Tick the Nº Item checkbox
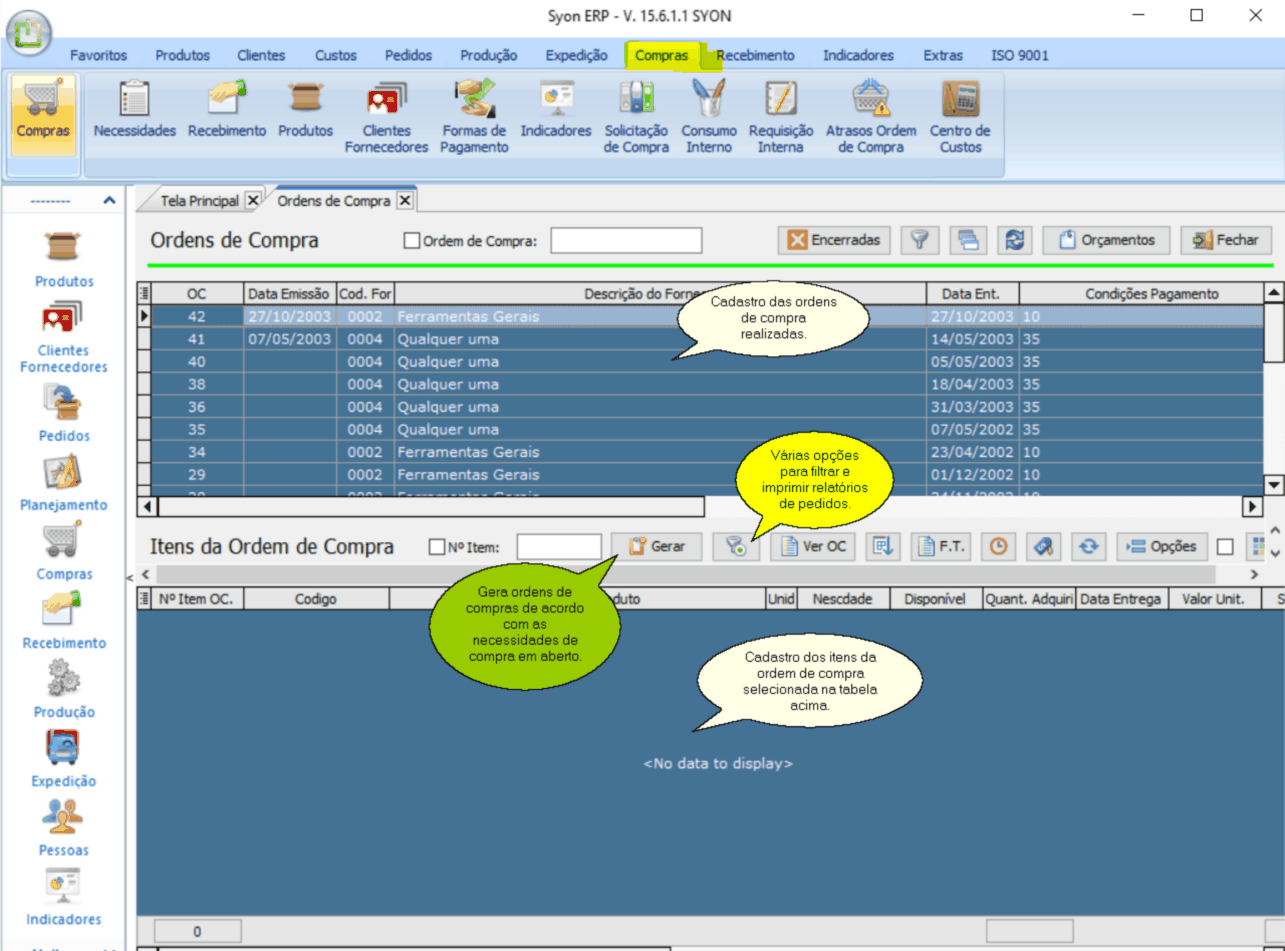 coord(436,547)
